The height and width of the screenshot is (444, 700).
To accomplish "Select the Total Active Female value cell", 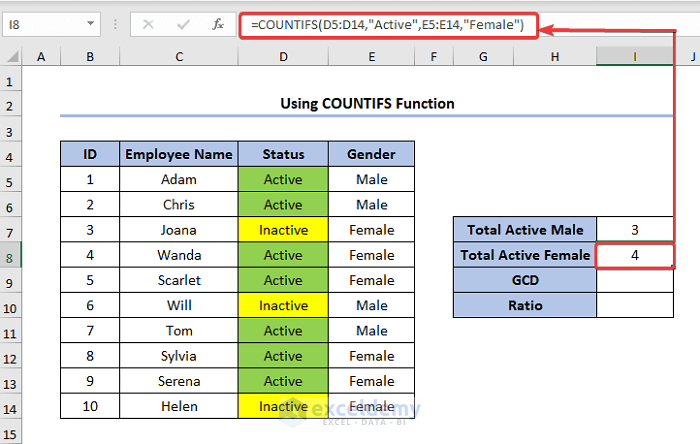I will coord(634,255).
